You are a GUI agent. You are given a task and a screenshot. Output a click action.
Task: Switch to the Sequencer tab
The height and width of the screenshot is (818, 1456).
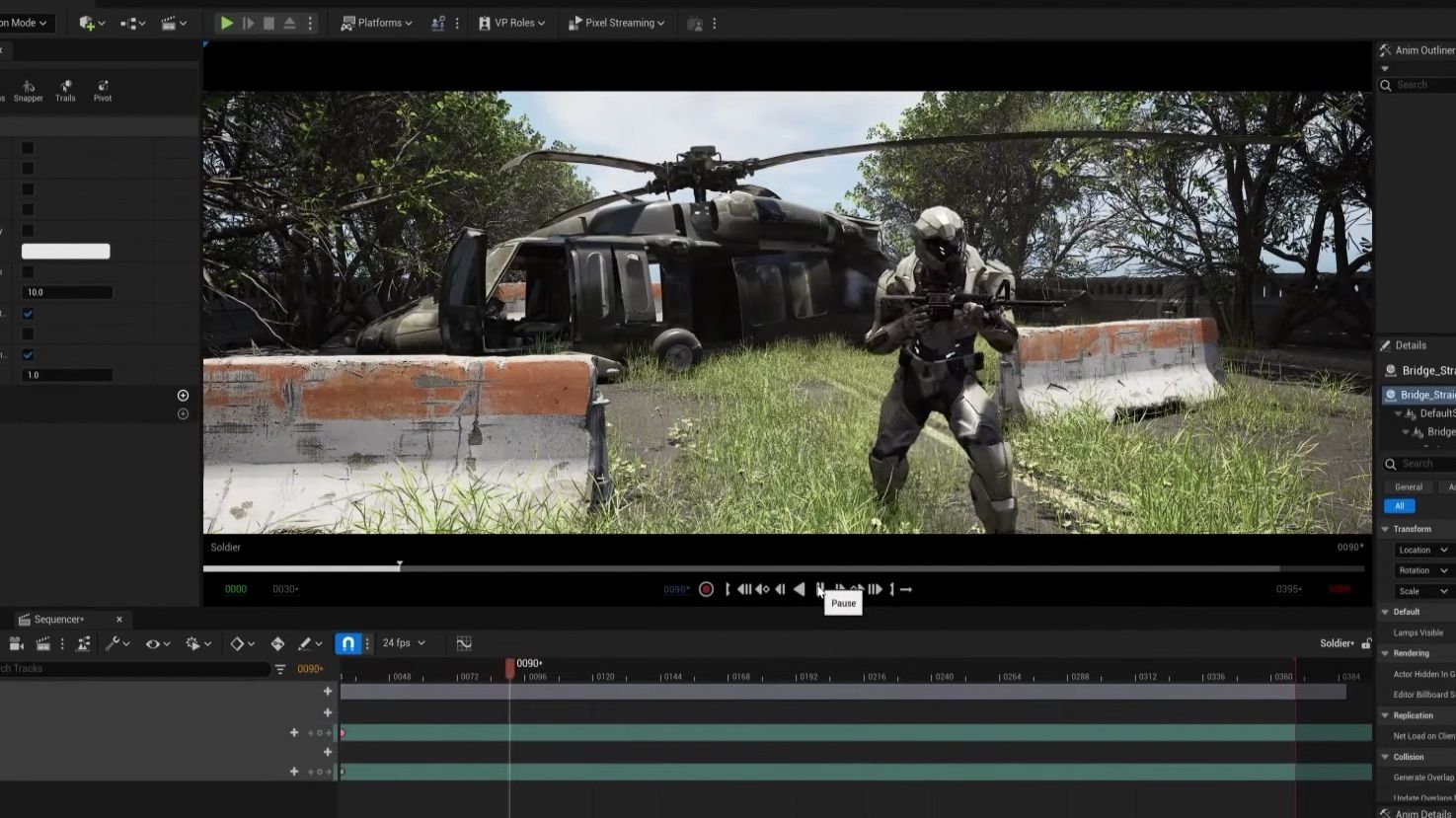(59, 620)
